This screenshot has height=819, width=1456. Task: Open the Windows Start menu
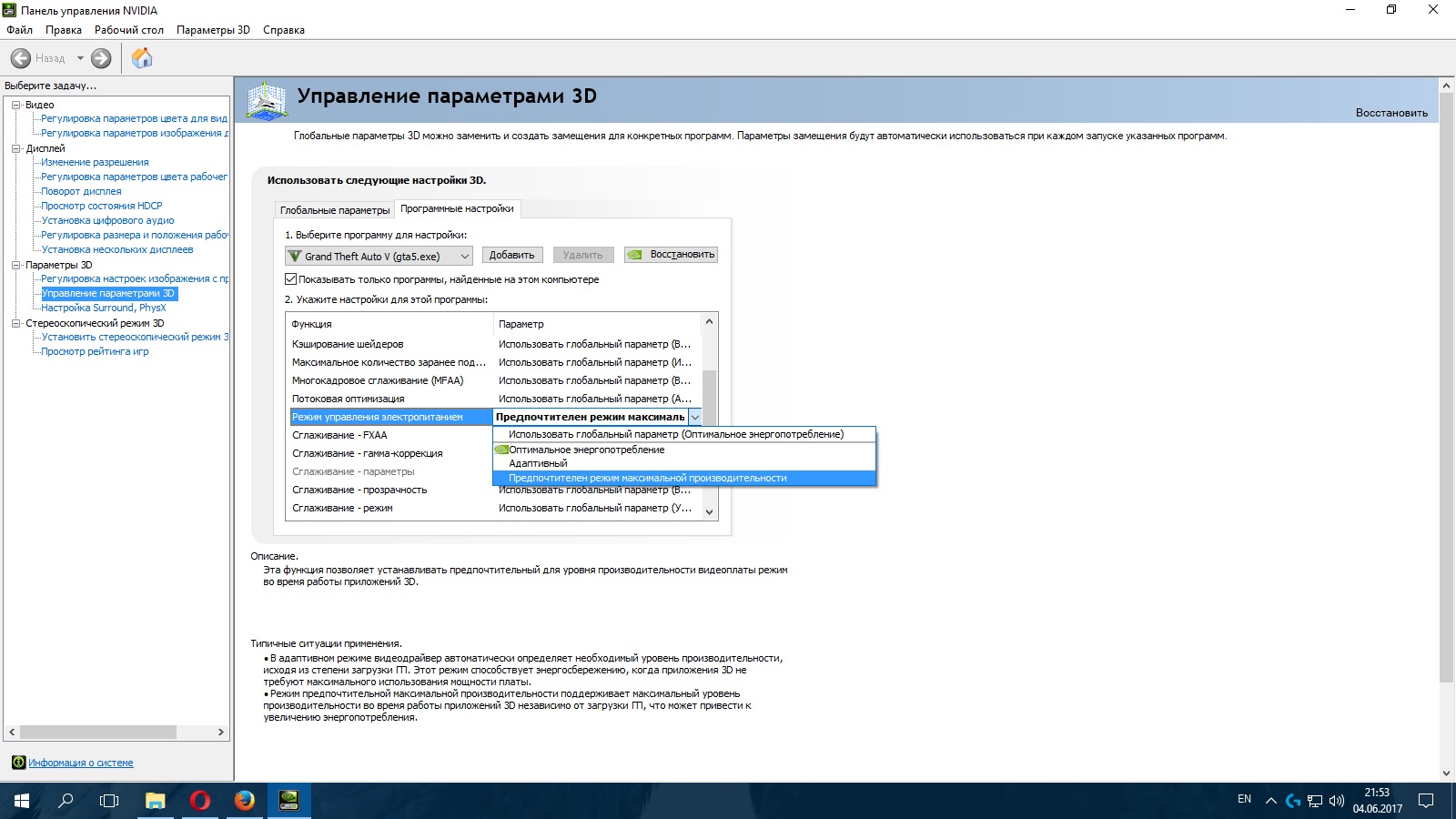pos(22,801)
